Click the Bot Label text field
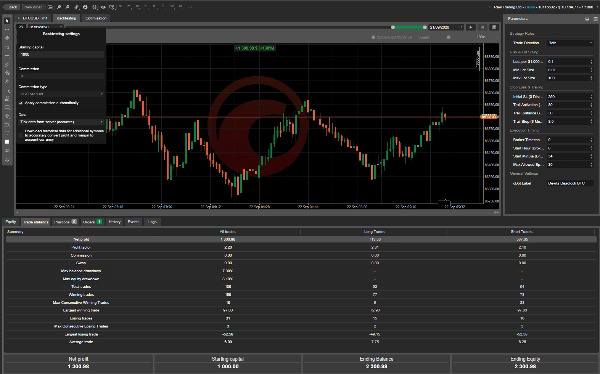Viewport: 600px width, 374px height. click(570, 183)
